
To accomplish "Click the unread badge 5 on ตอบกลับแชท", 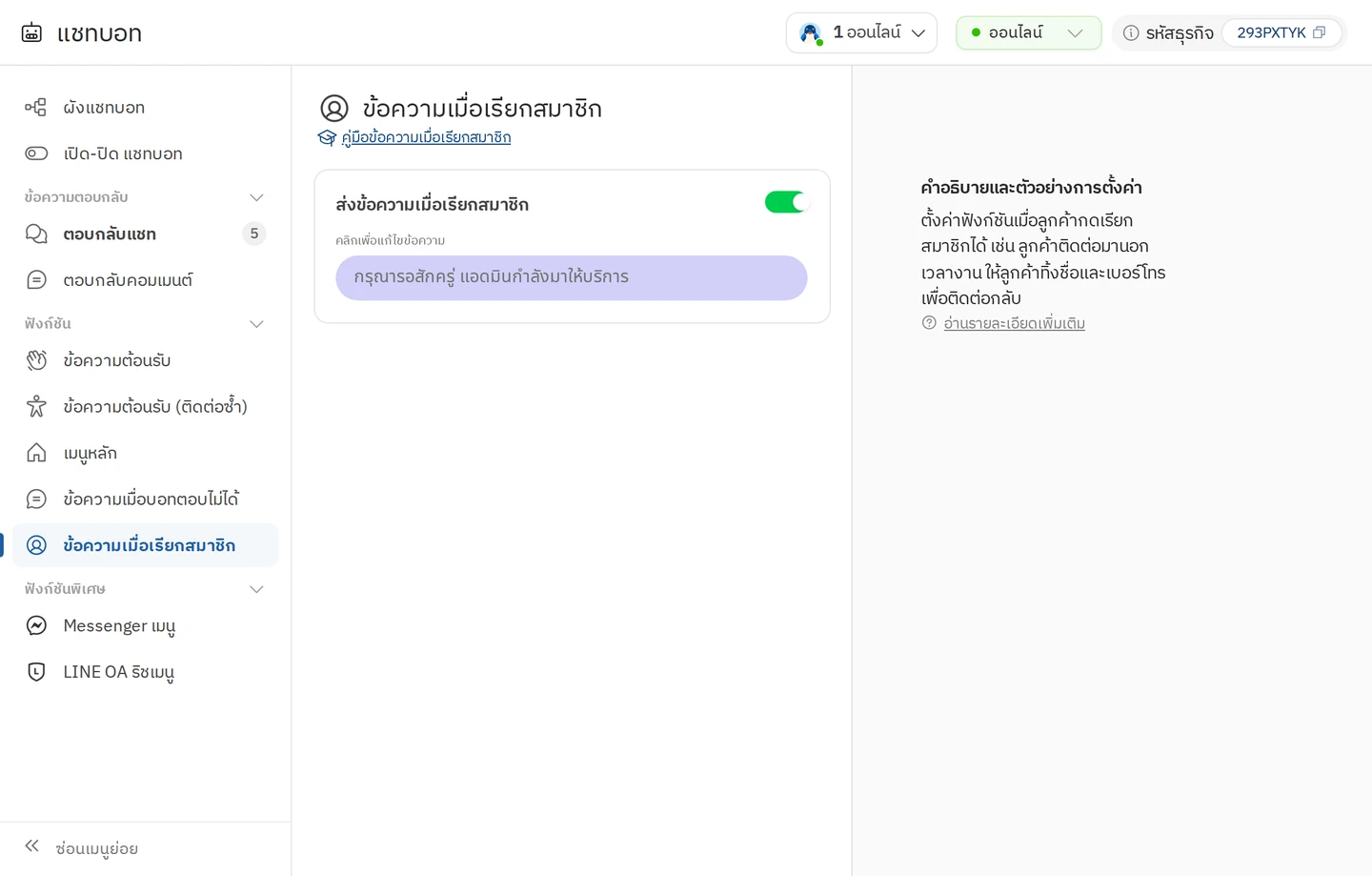I will tap(253, 234).
